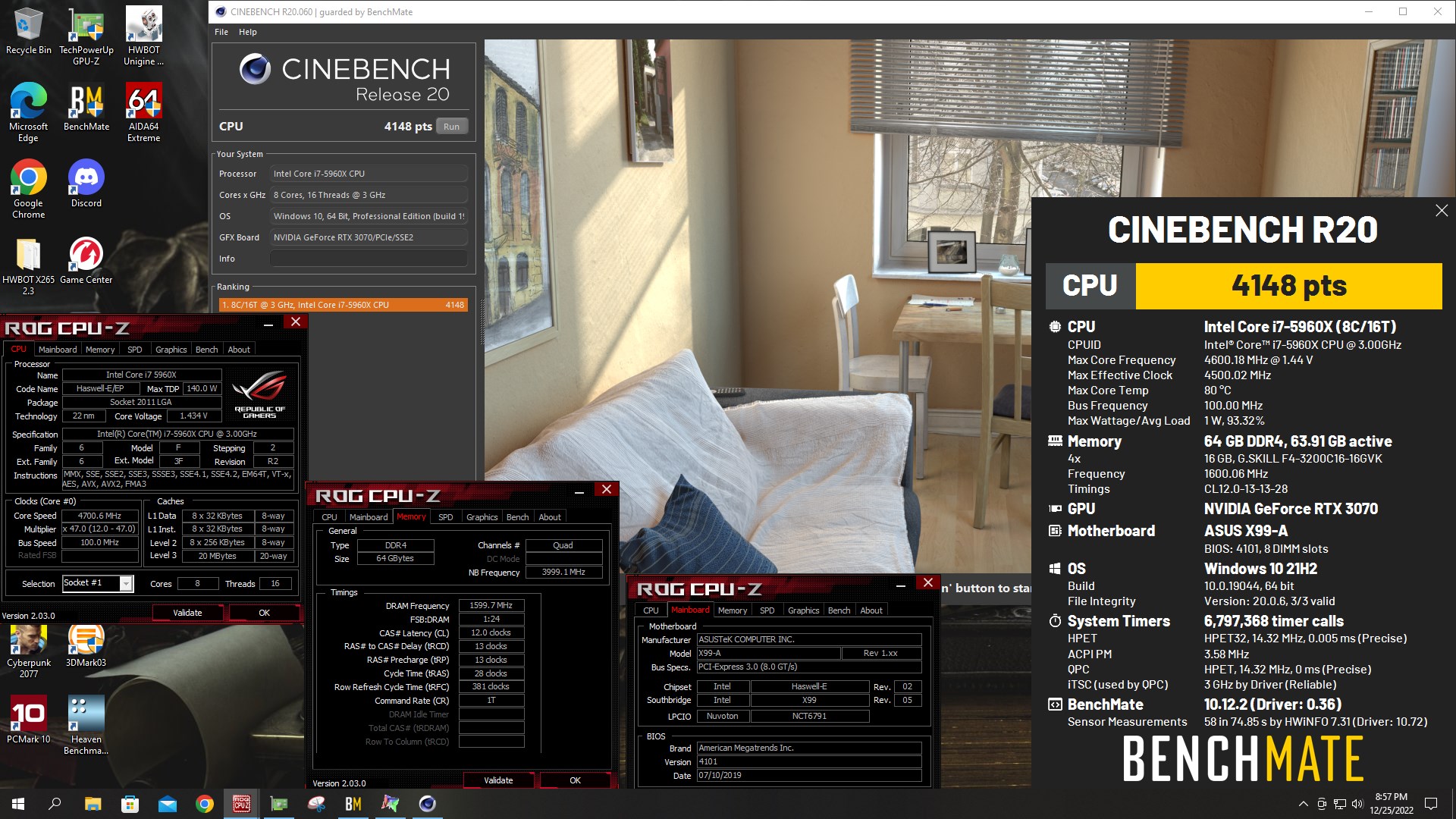Open volume control in system tray
This screenshot has width=1456, height=819.
[1357, 804]
